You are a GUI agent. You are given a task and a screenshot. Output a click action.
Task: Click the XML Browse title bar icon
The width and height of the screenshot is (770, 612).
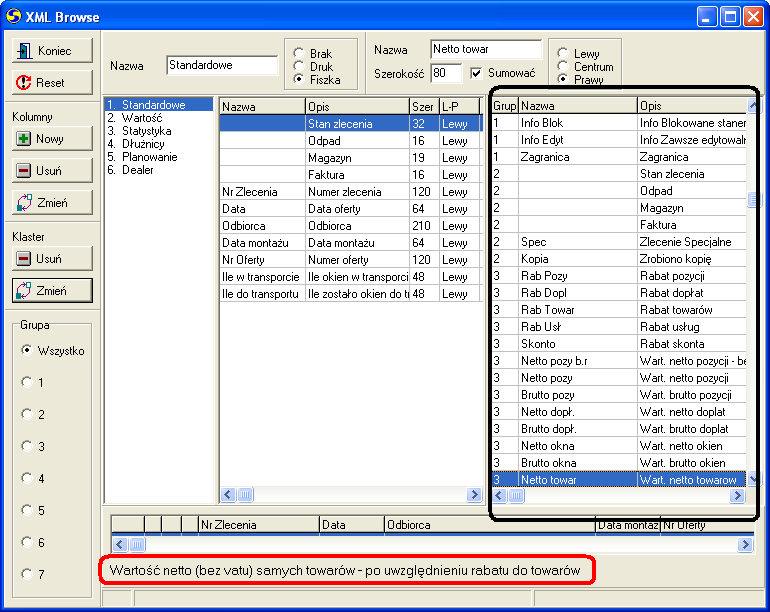tap(13, 16)
